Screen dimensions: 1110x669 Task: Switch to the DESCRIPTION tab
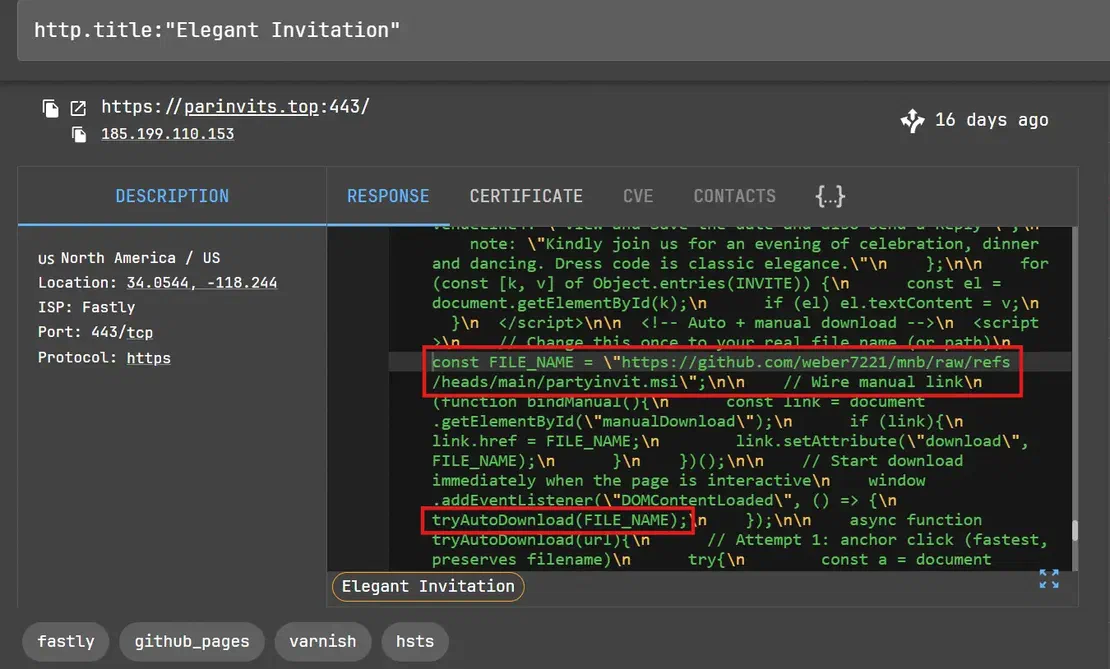(172, 196)
